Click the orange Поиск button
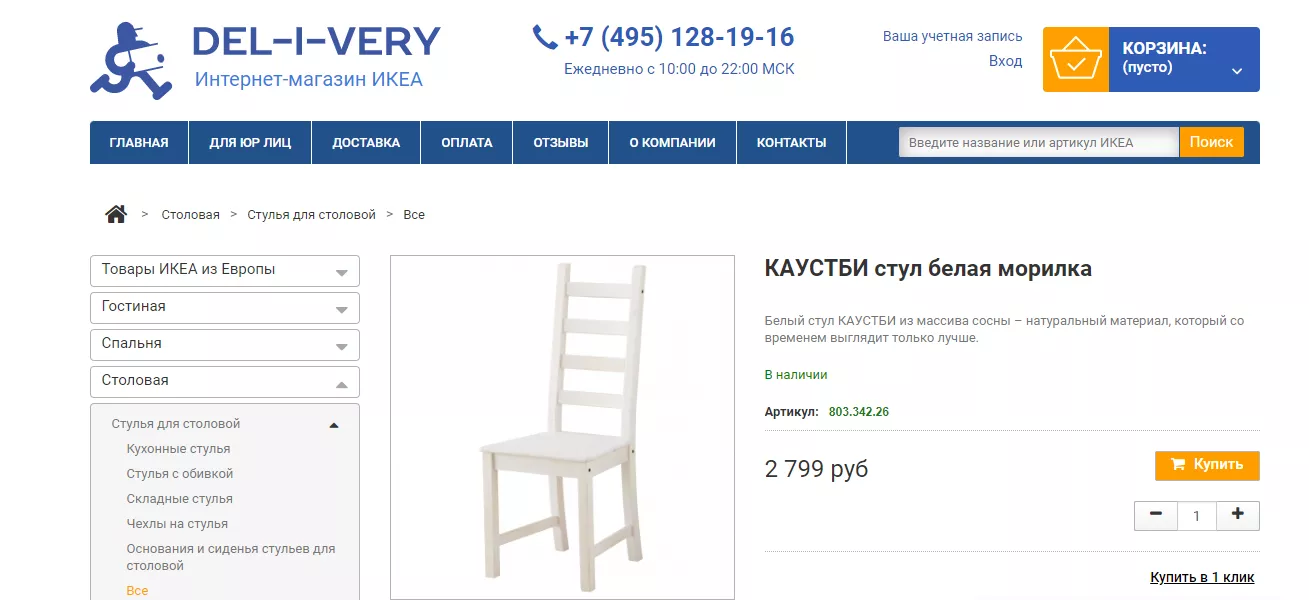This screenshot has width=1309, height=600. (x=1212, y=142)
